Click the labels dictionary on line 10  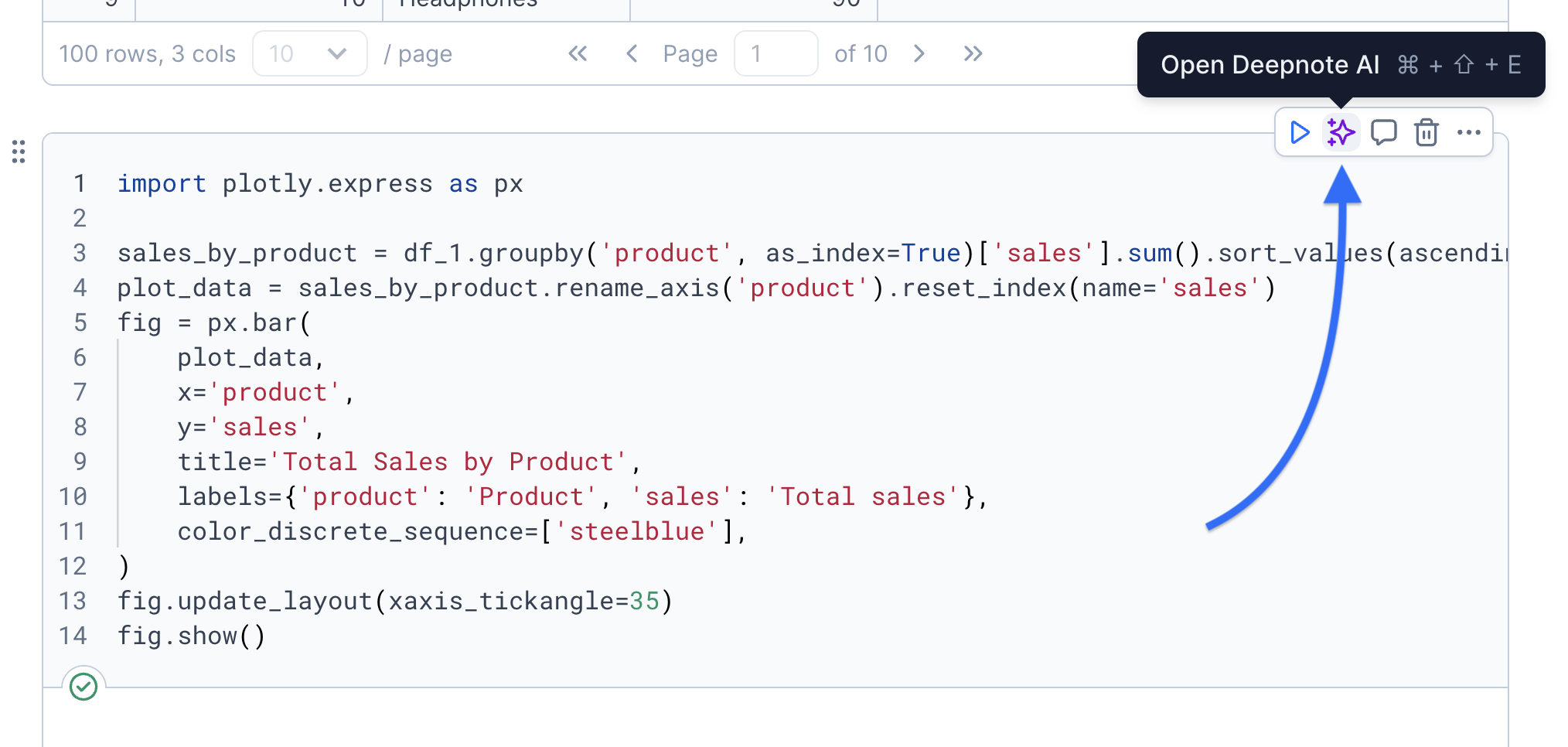[x=583, y=496]
